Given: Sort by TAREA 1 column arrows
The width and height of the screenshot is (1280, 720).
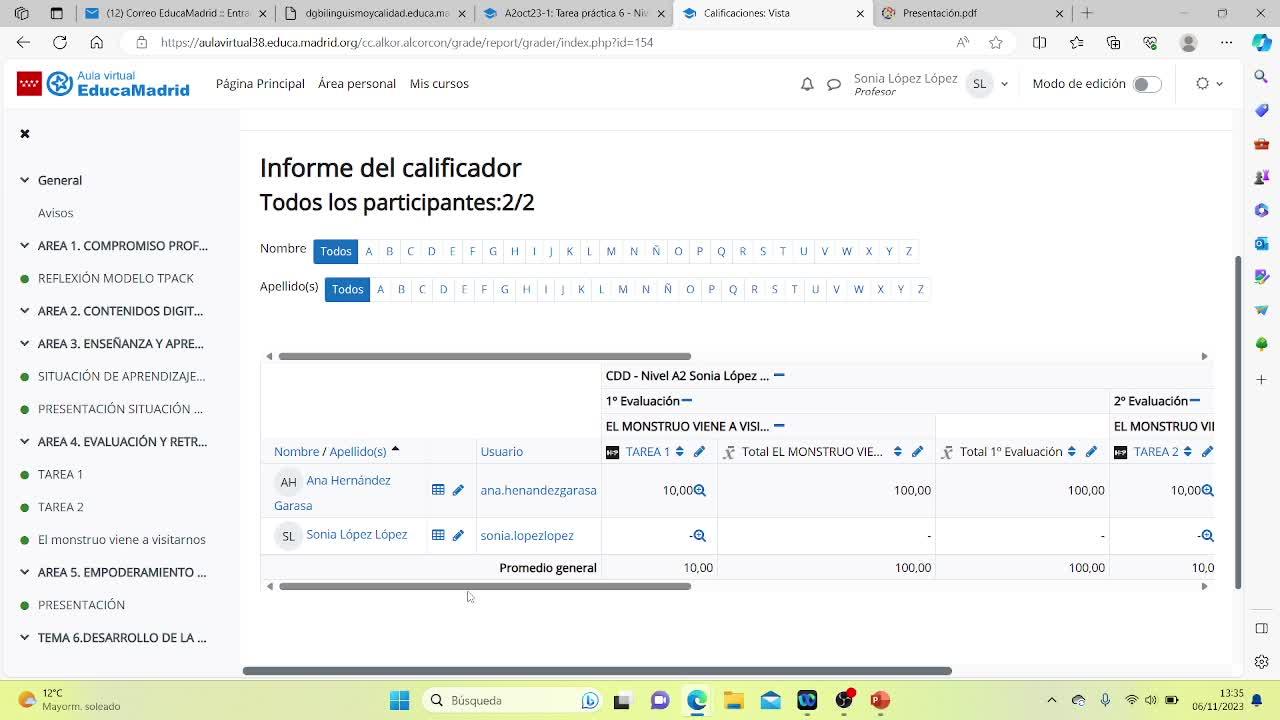Looking at the screenshot, I should click(x=680, y=452).
